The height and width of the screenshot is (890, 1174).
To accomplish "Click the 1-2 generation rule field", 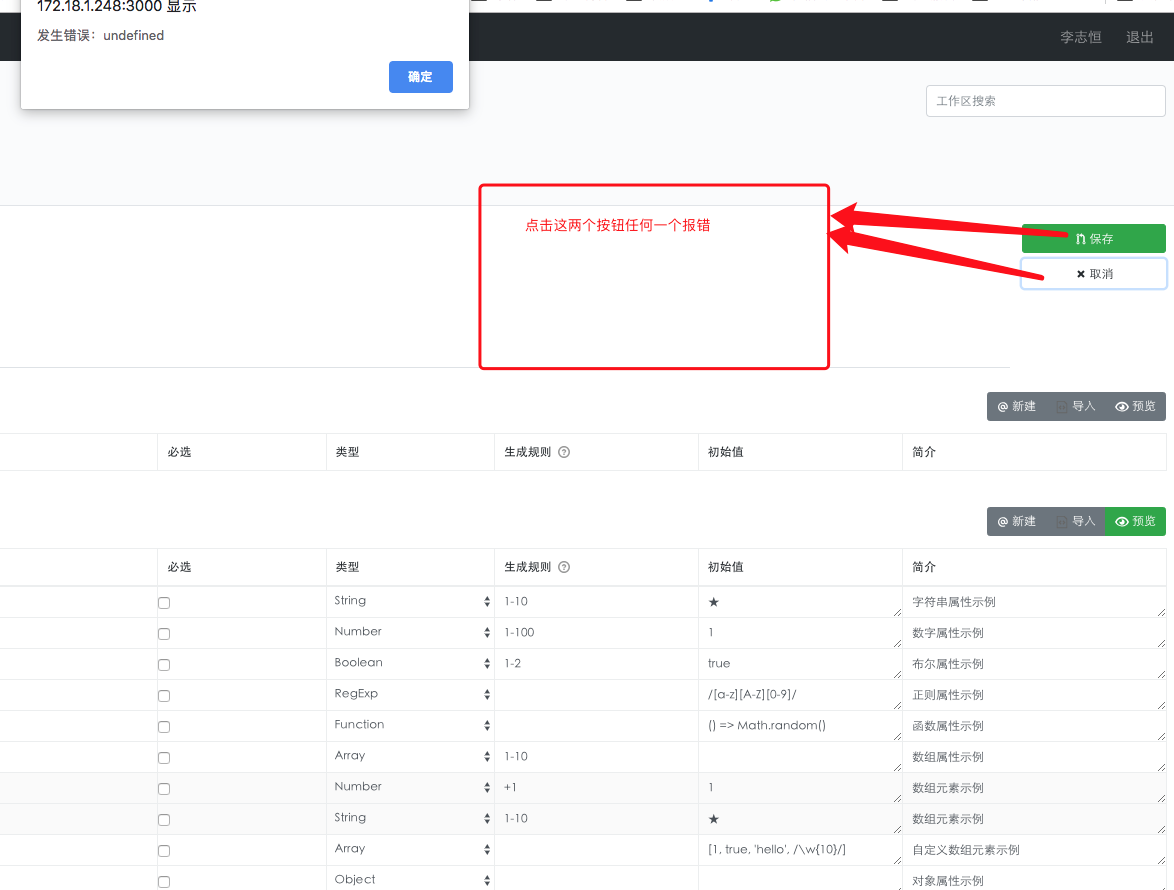I will coord(596,663).
